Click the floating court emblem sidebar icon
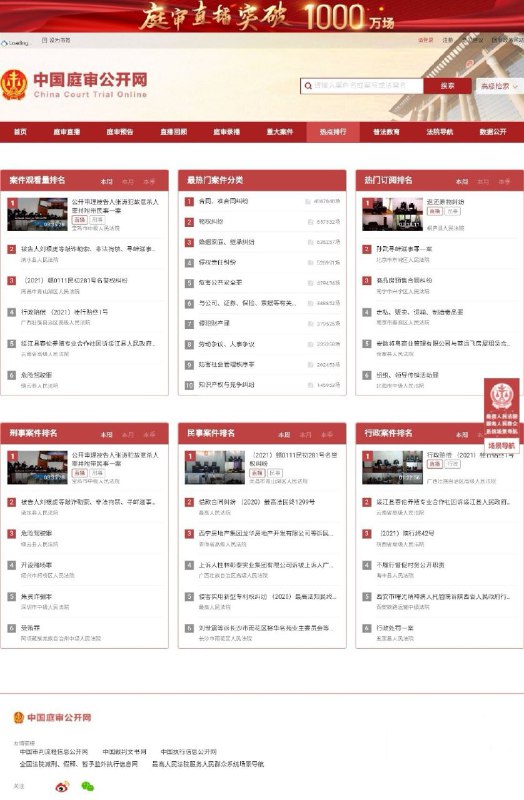Image resolution: width=524 pixels, height=800 pixels. tap(502, 396)
